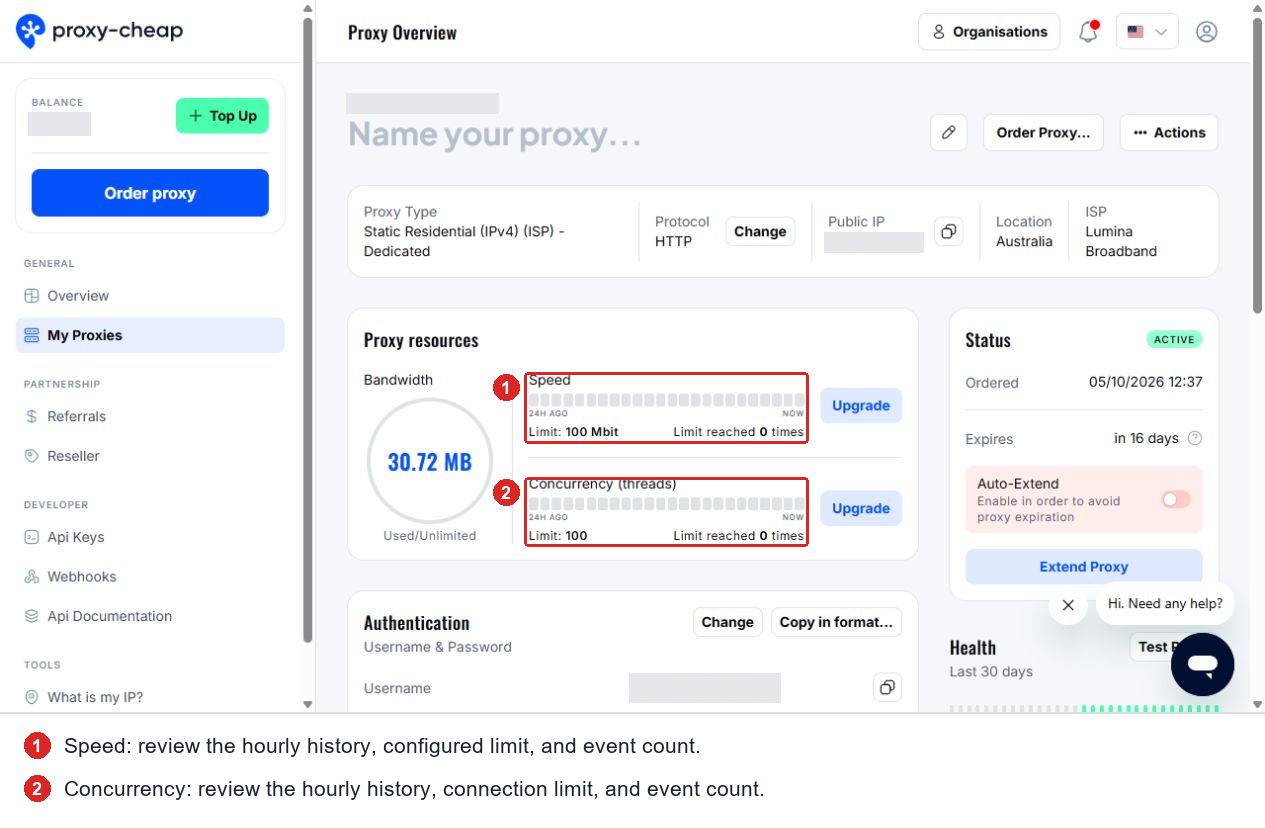
Task: Open the user account profile icon
Action: tap(1207, 32)
